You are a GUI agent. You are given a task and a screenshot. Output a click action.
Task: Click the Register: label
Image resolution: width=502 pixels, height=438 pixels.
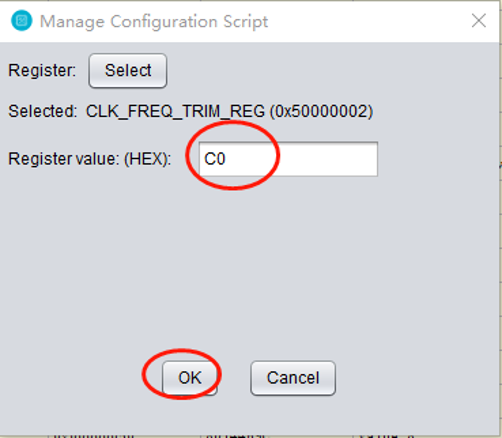pos(42,71)
